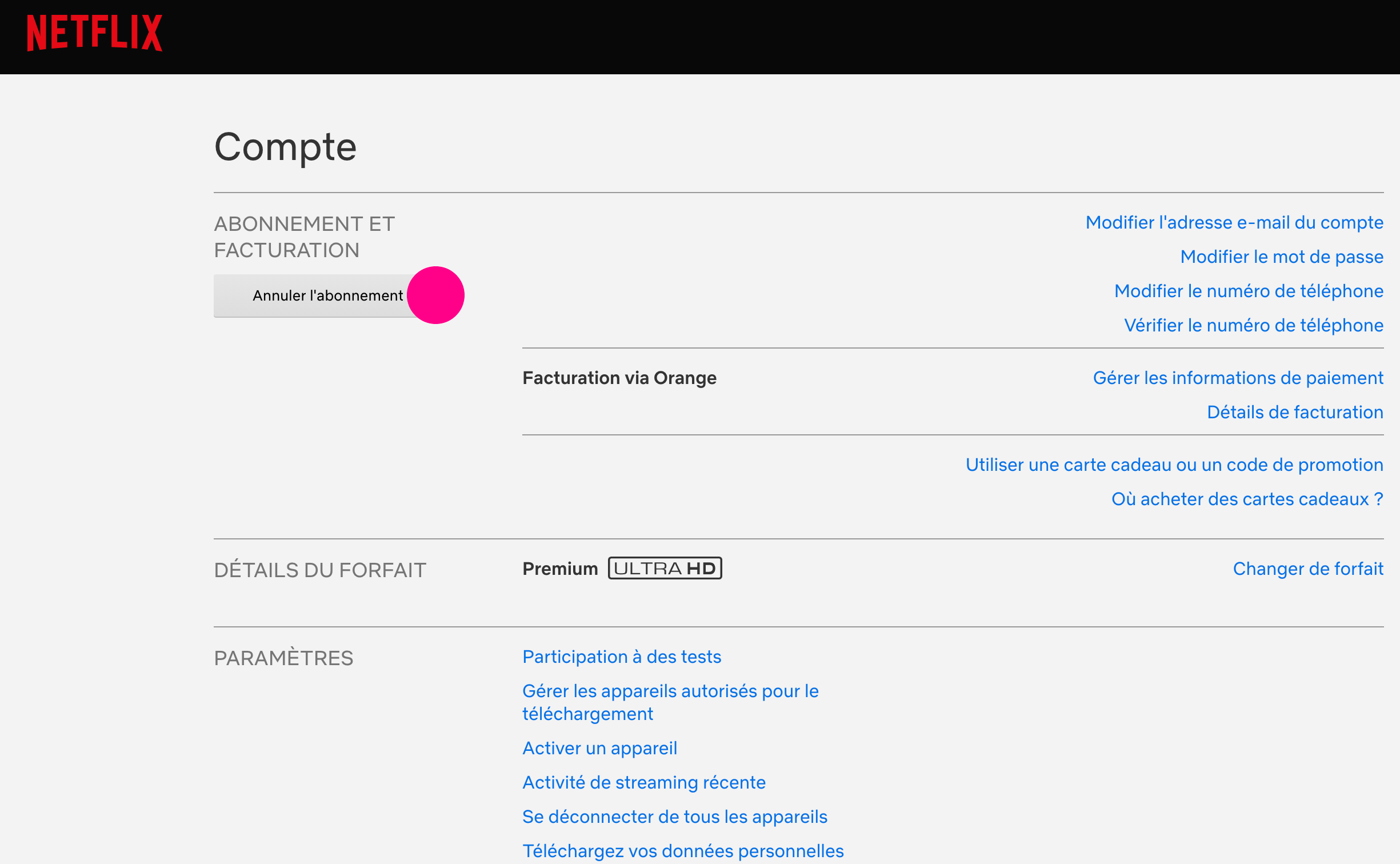Click Activer un appareil
Screen dimensions: 1400x864
599,748
